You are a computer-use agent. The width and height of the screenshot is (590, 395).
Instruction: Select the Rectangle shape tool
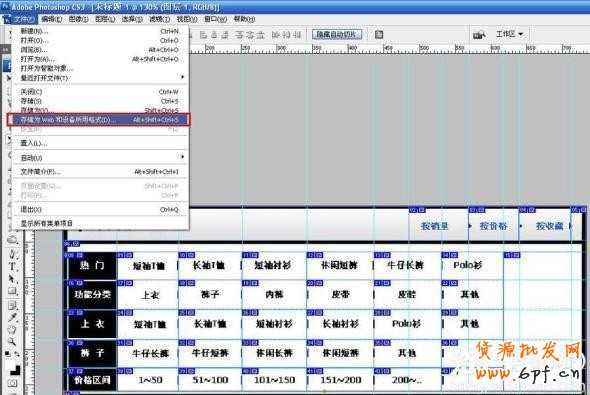[x=12, y=291]
